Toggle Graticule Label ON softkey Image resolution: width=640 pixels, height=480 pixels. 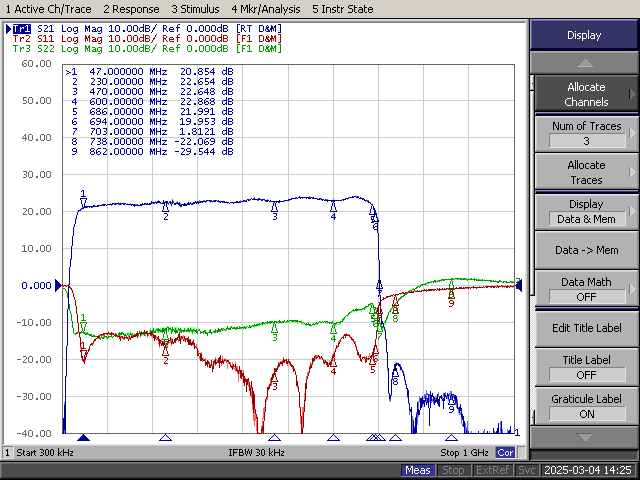(586, 406)
